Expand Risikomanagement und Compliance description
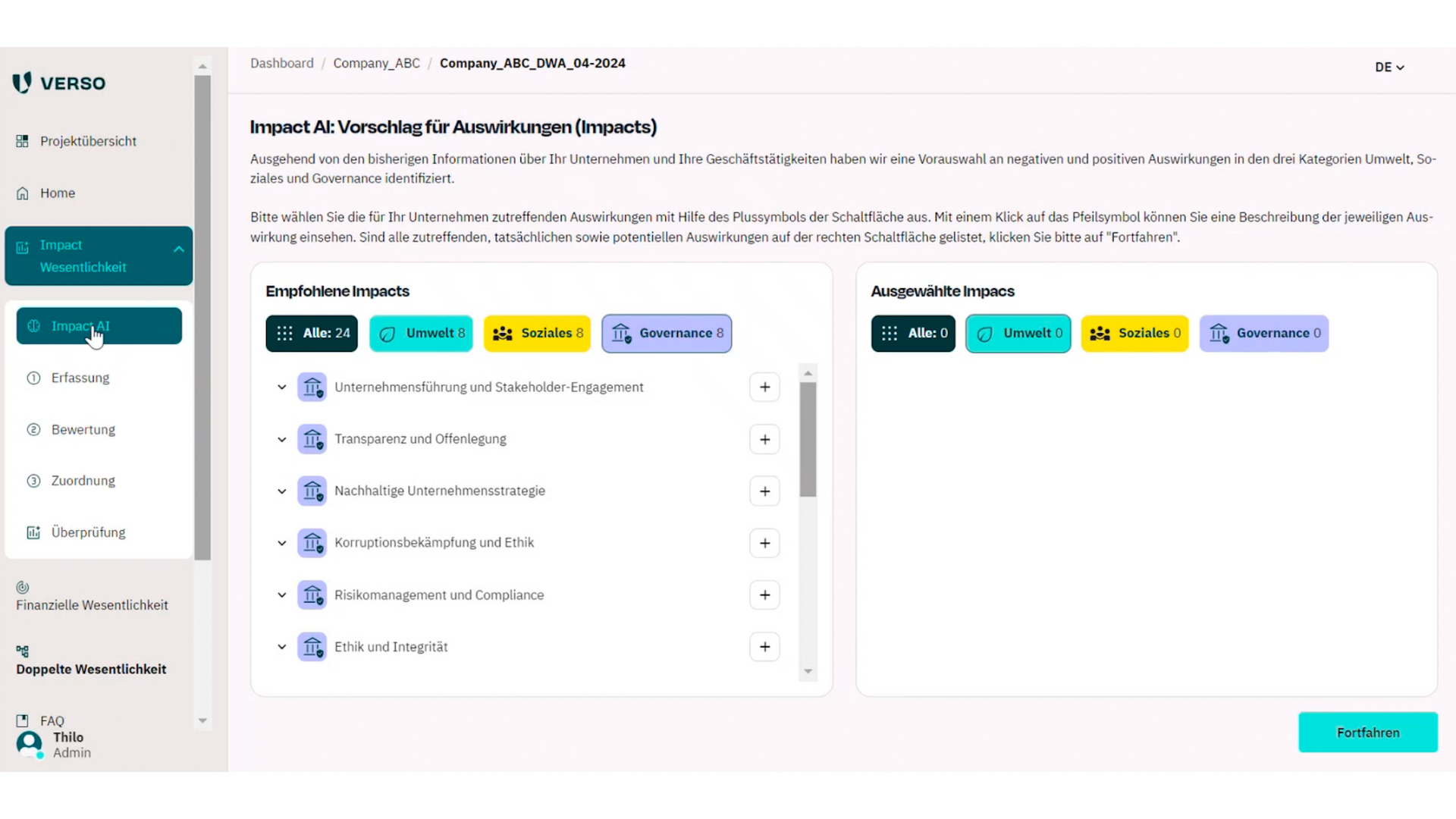The image size is (1456, 819). (x=282, y=595)
